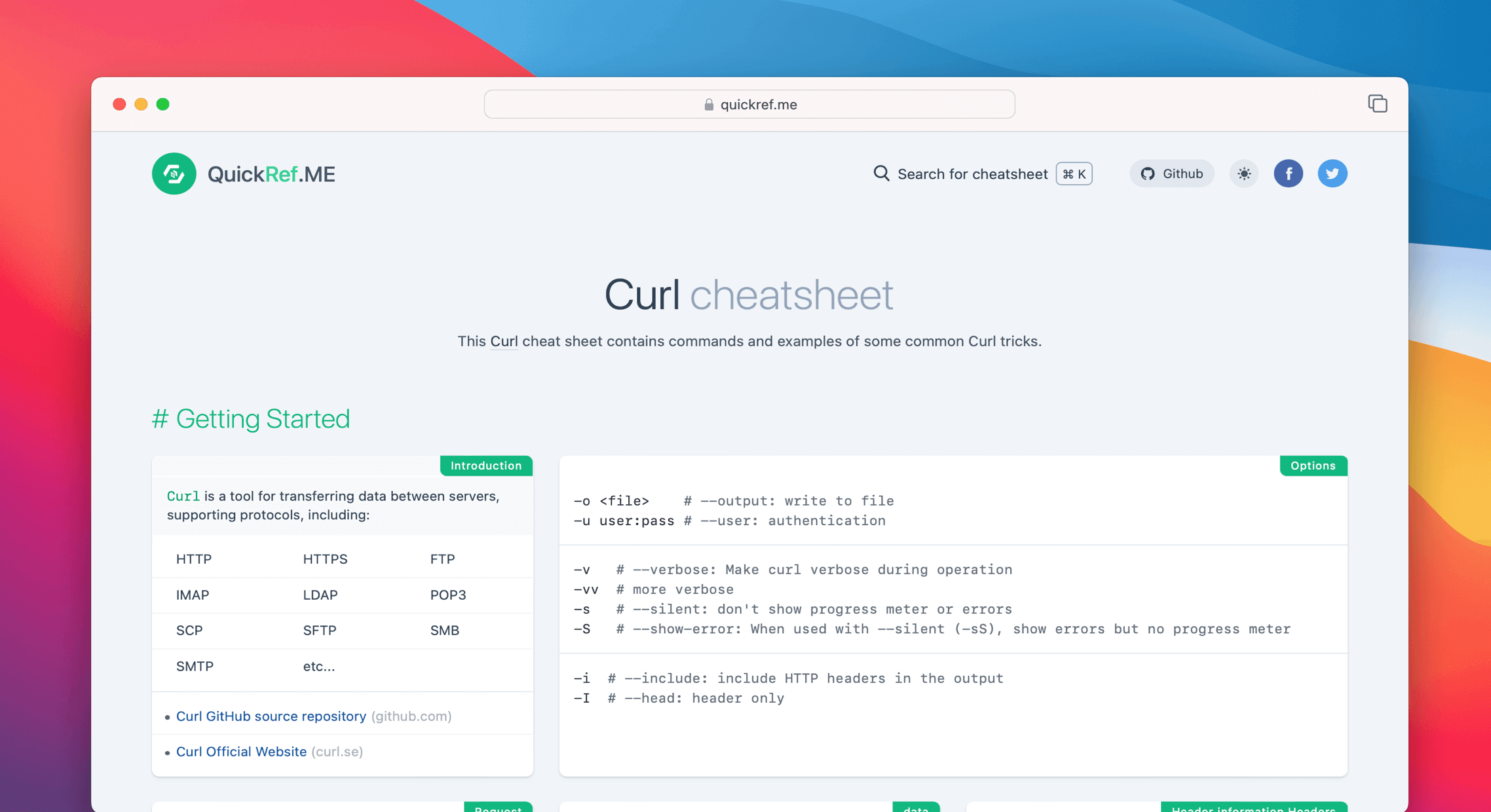The height and width of the screenshot is (812, 1491).
Task: Click the address bar showing quickref.me
Action: [x=749, y=104]
